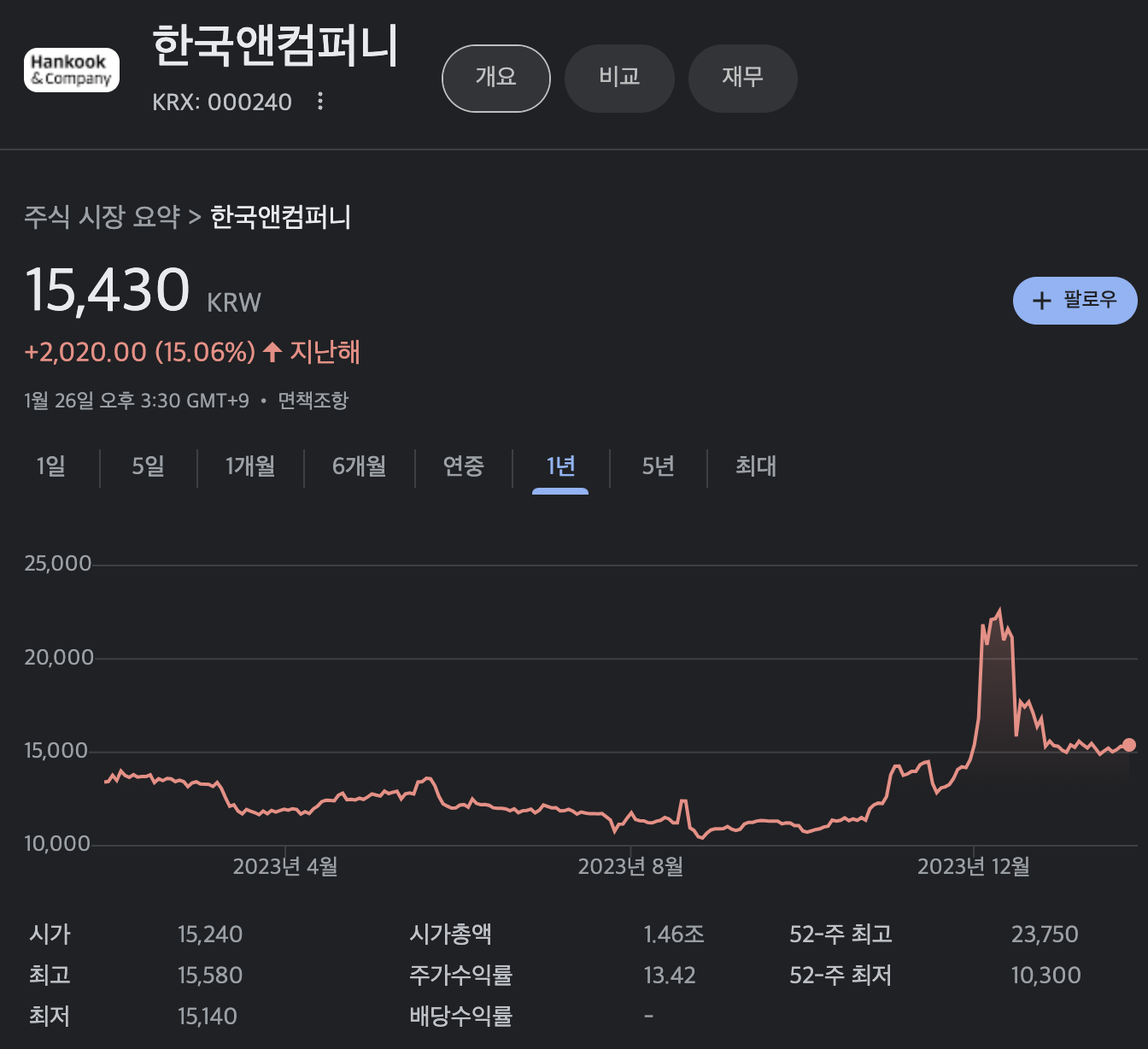The width and height of the screenshot is (1148, 1049).
Task: Click the 한국앤컴퍼니 page title
Action: click(x=276, y=46)
